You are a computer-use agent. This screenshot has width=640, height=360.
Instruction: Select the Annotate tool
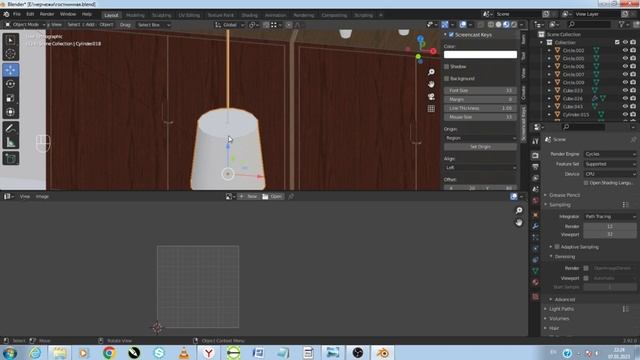click(11, 129)
